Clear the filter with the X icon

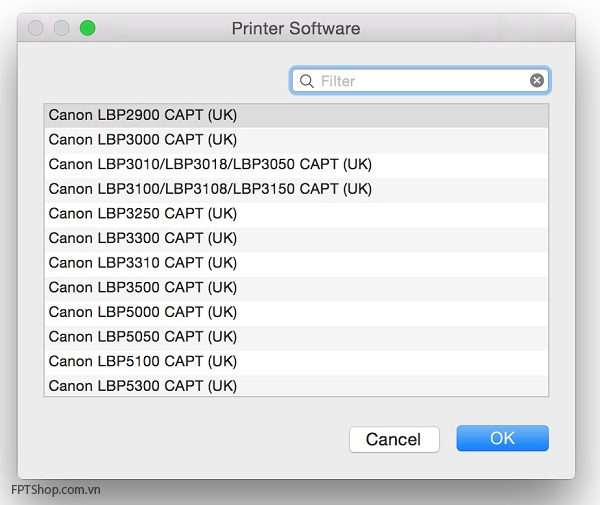(537, 80)
